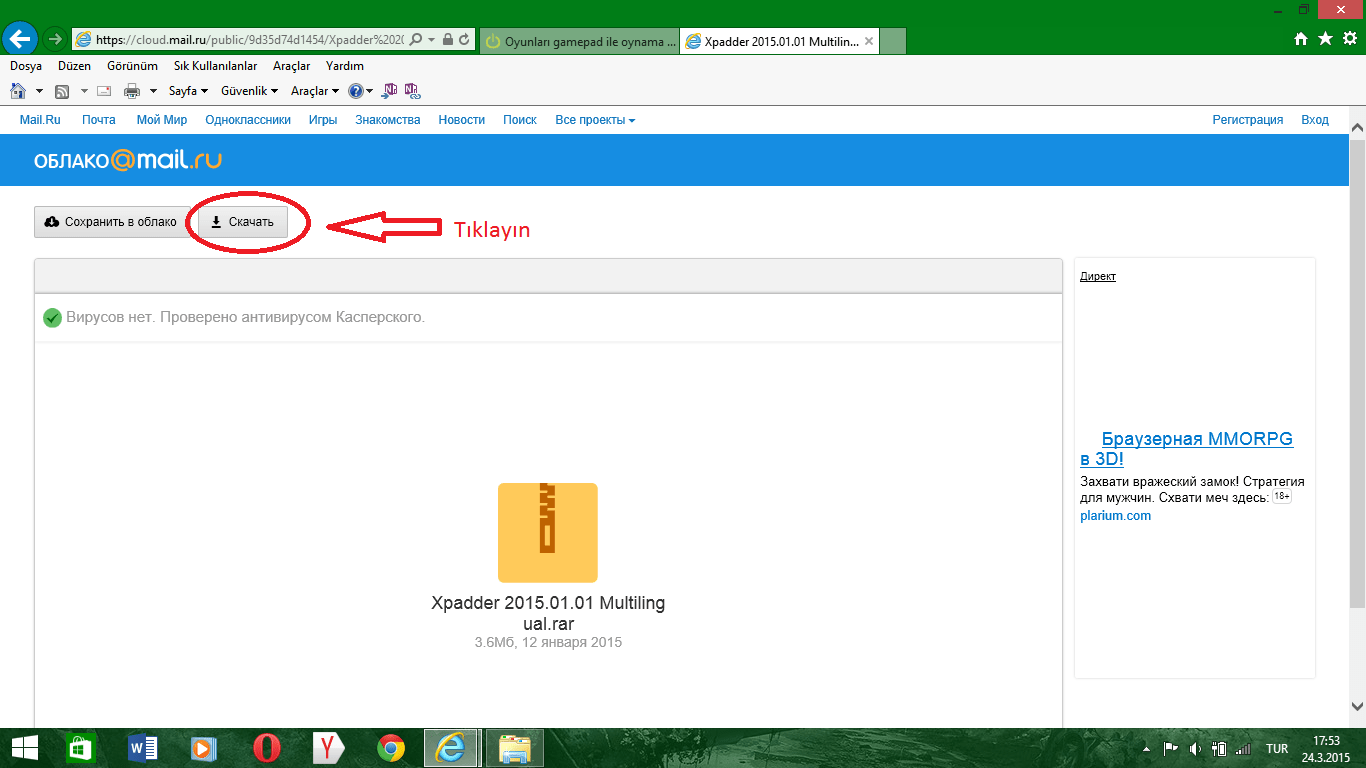Open the Araçlar dropdown in the command bar

(x=315, y=91)
